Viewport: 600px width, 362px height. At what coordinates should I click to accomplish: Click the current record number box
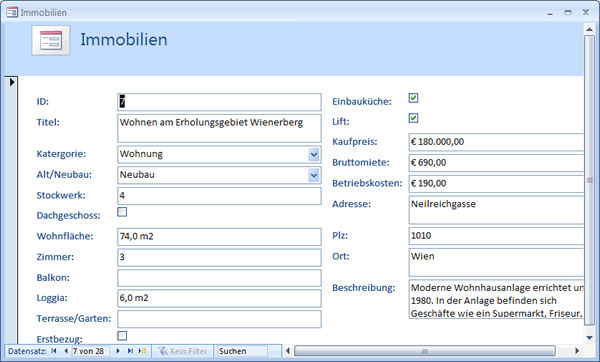click(x=91, y=351)
